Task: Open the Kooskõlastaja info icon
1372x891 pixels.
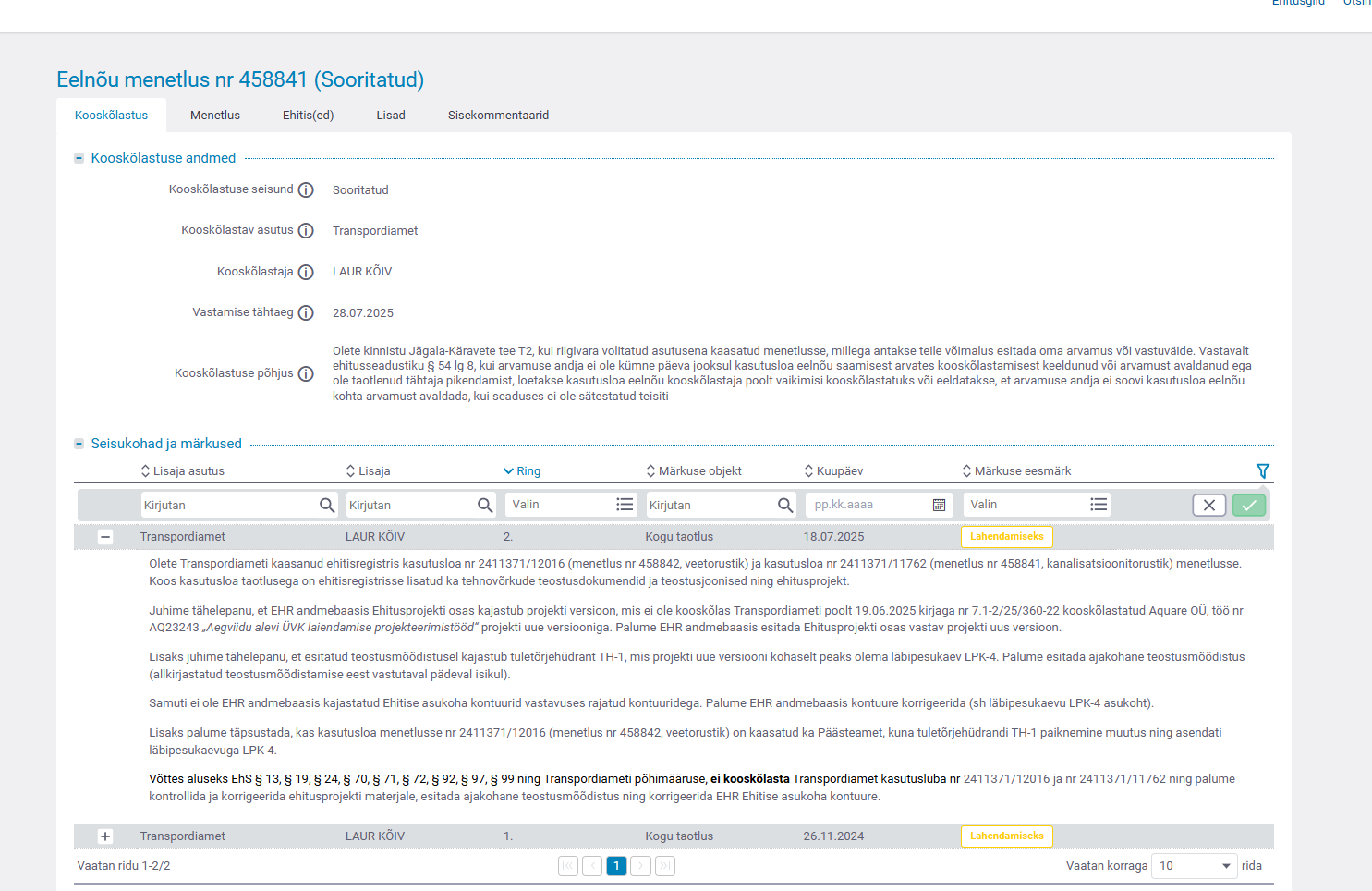Action: pyautogui.click(x=306, y=273)
